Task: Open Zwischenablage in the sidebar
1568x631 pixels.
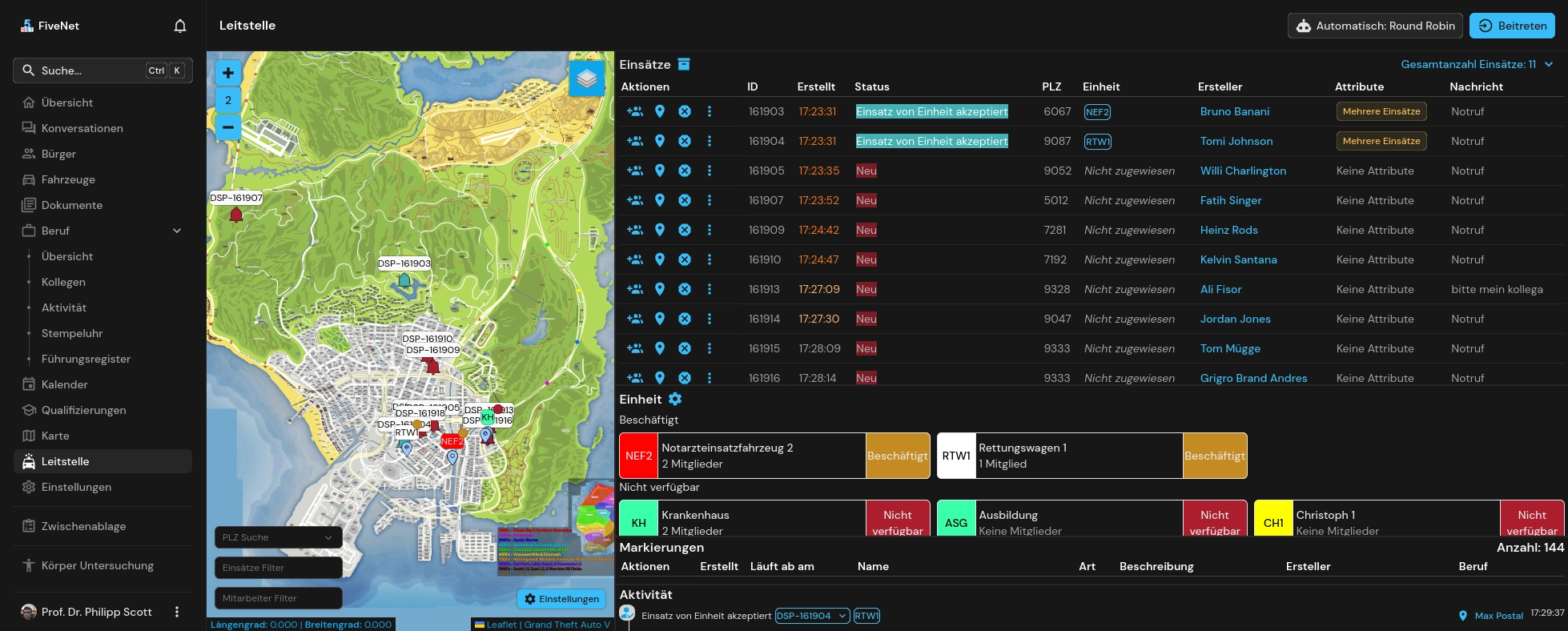Action: pos(103,526)
